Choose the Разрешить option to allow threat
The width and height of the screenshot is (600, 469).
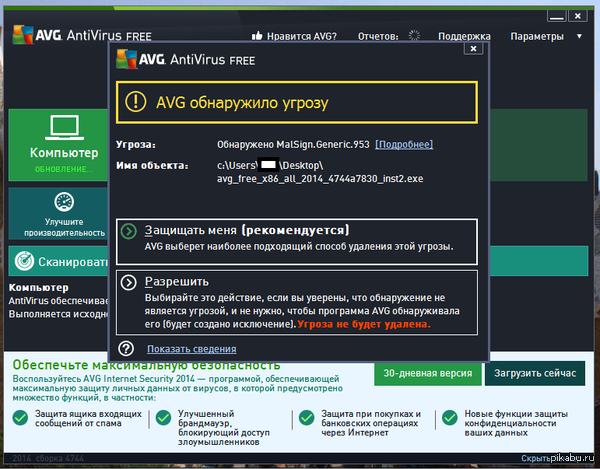[297, 303]
